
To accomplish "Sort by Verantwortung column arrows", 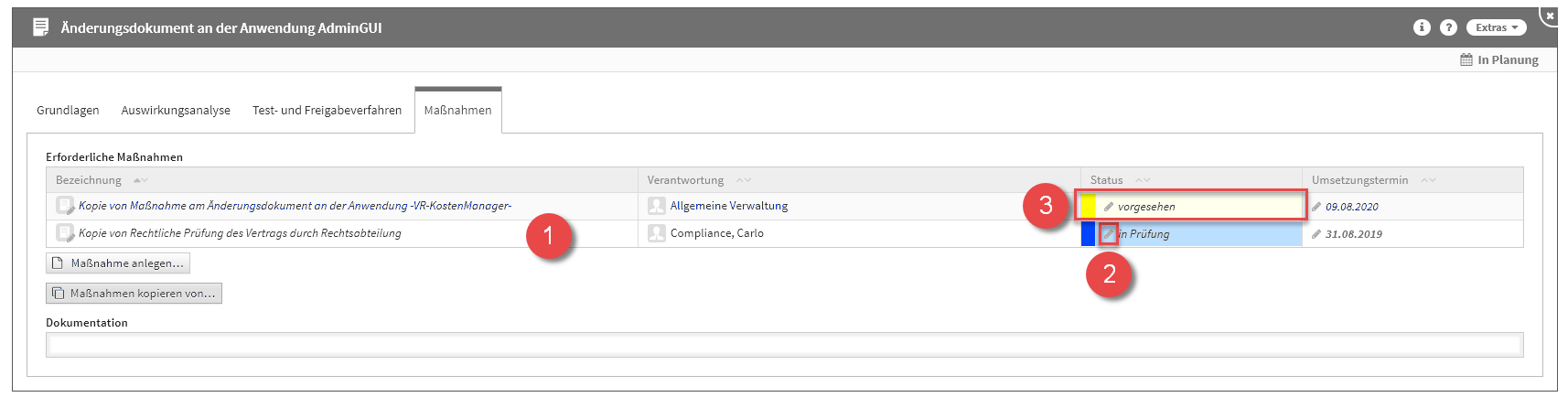I will [744, 180].
